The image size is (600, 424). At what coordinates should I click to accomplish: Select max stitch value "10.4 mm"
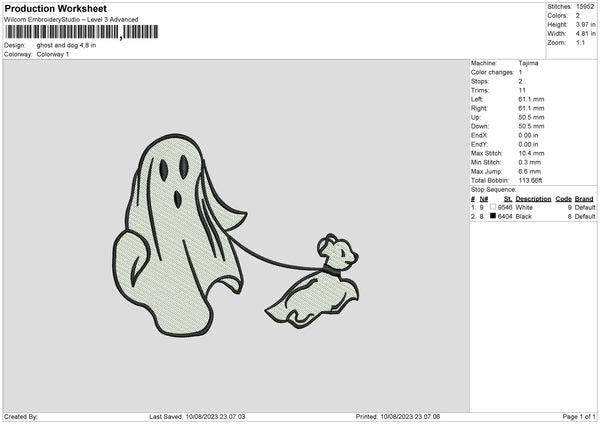pyautogui.click(x=531, y=153)
